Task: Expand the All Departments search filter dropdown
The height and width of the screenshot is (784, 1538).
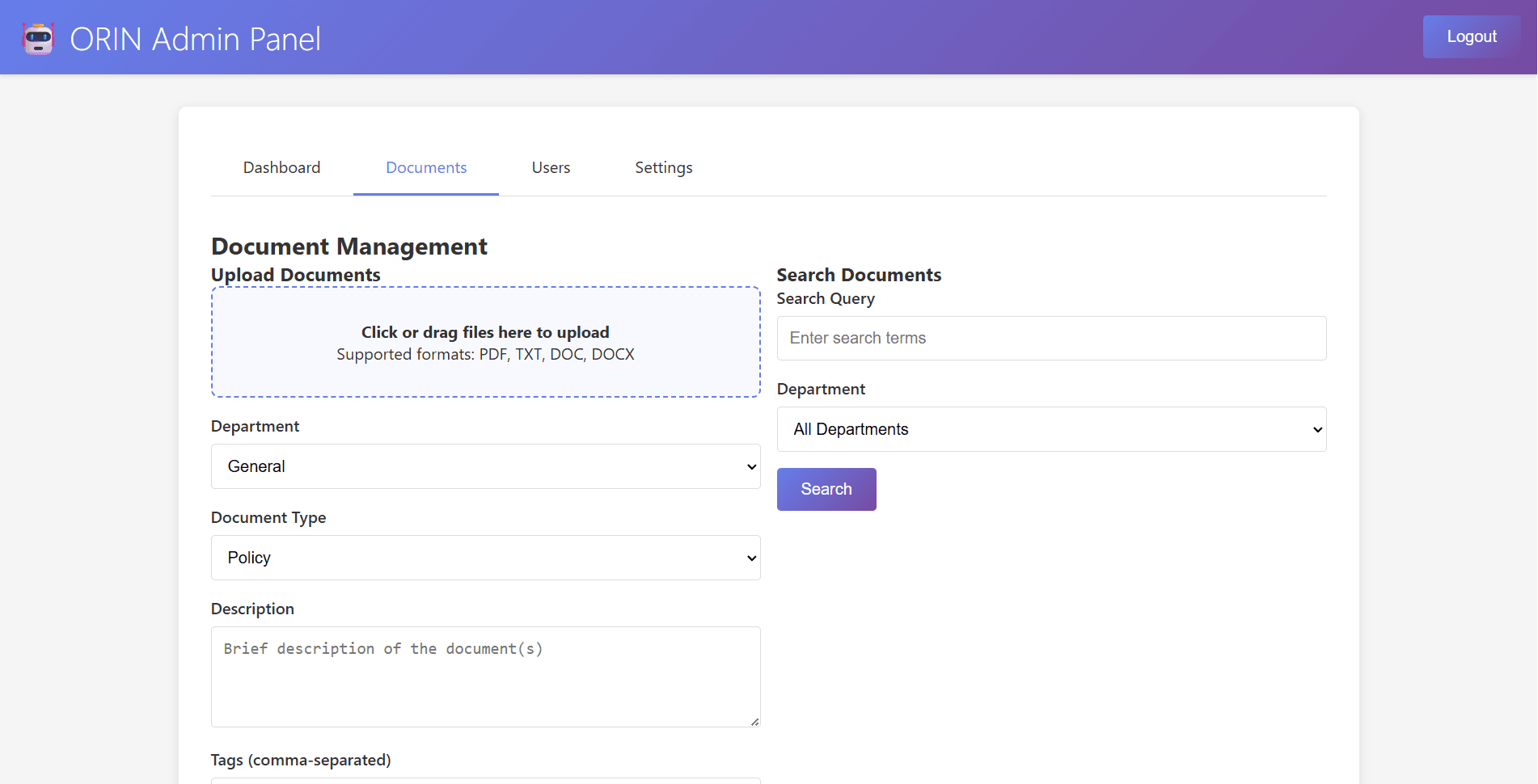Action: (1051, 429)
